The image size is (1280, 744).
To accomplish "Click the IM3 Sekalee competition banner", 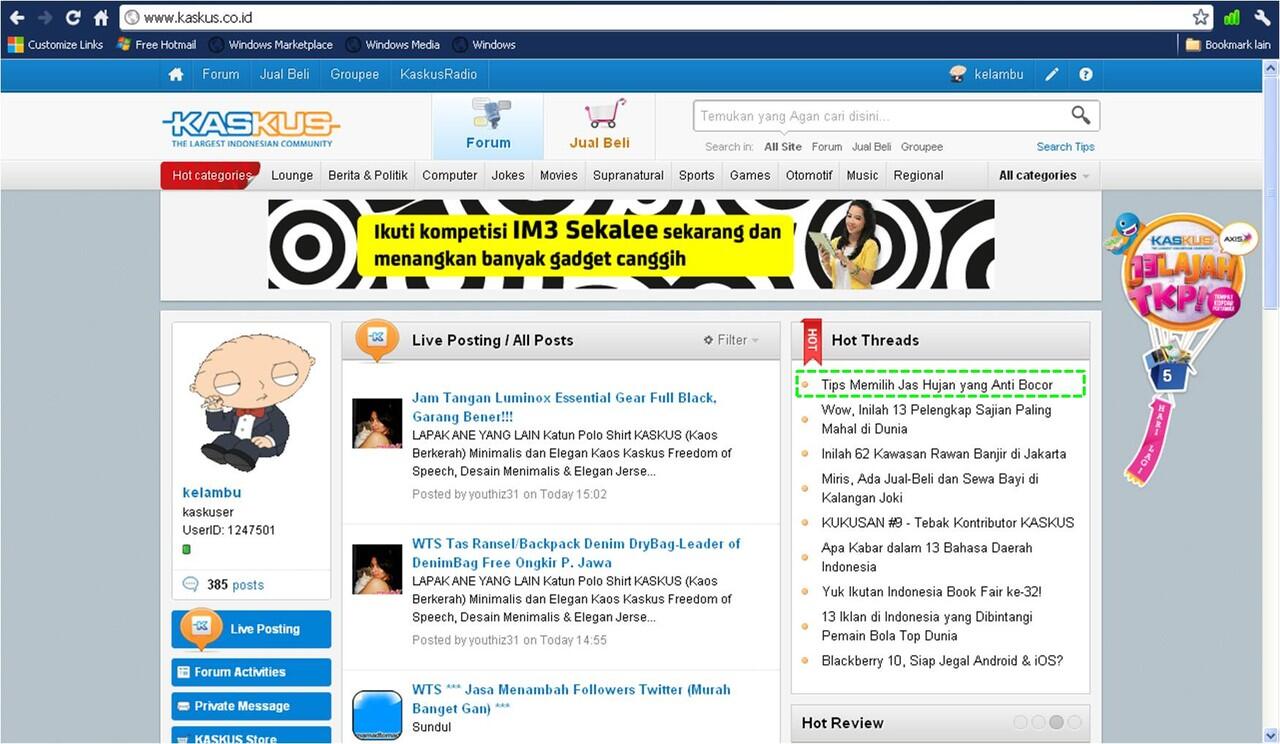I will coord(631,244).
